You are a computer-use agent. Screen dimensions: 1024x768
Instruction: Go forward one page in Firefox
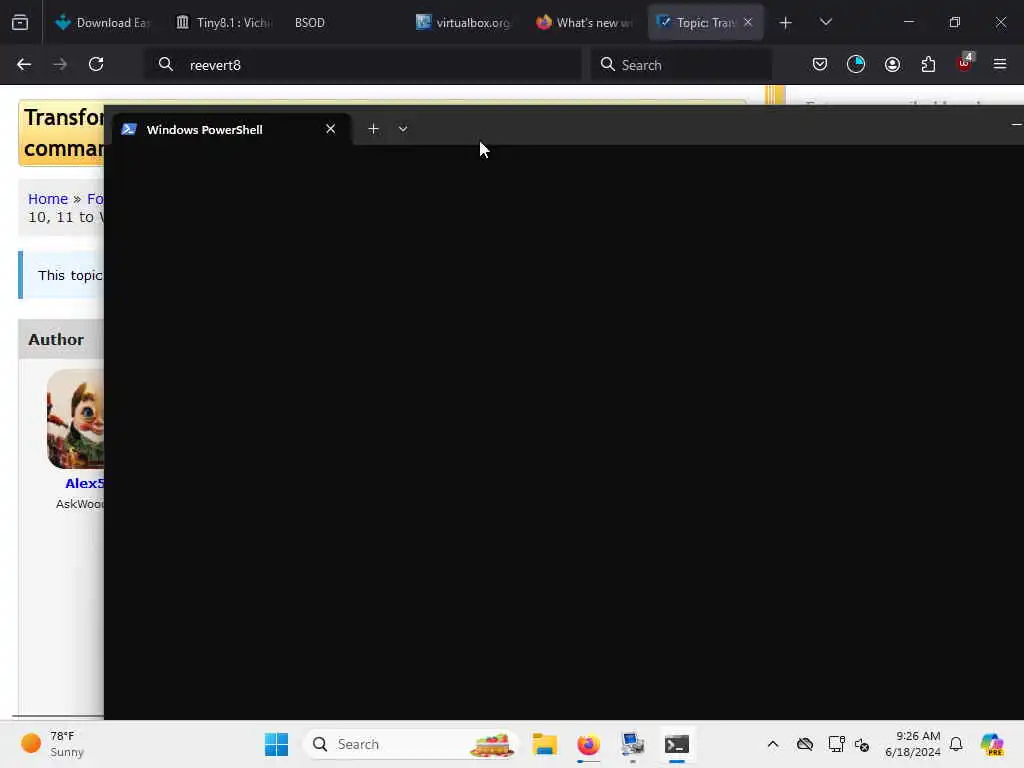60,64
